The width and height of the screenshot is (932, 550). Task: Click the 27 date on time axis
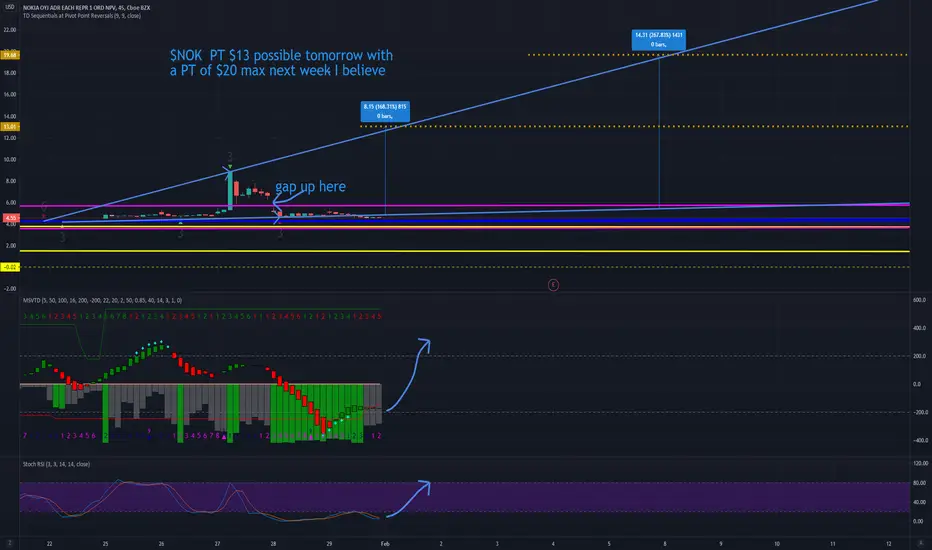point(217,543)
